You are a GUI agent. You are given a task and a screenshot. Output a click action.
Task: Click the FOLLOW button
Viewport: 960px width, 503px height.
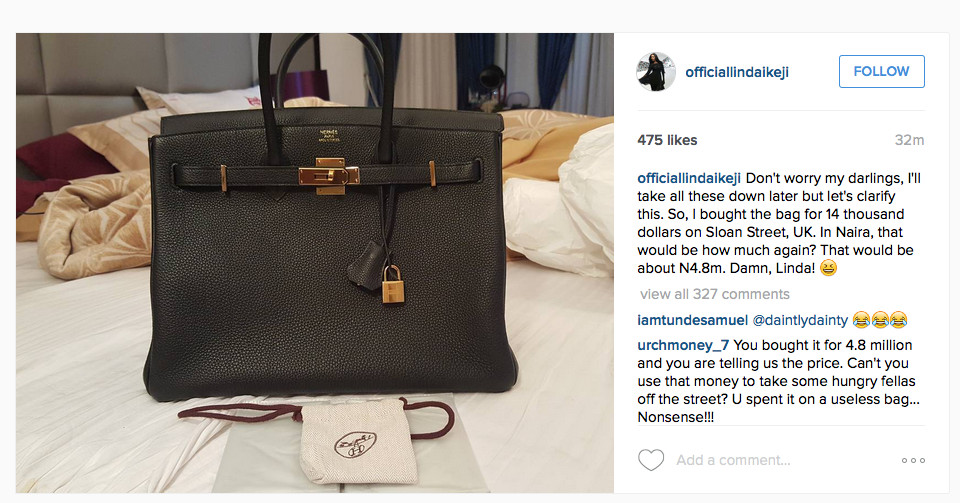point(882,72)
